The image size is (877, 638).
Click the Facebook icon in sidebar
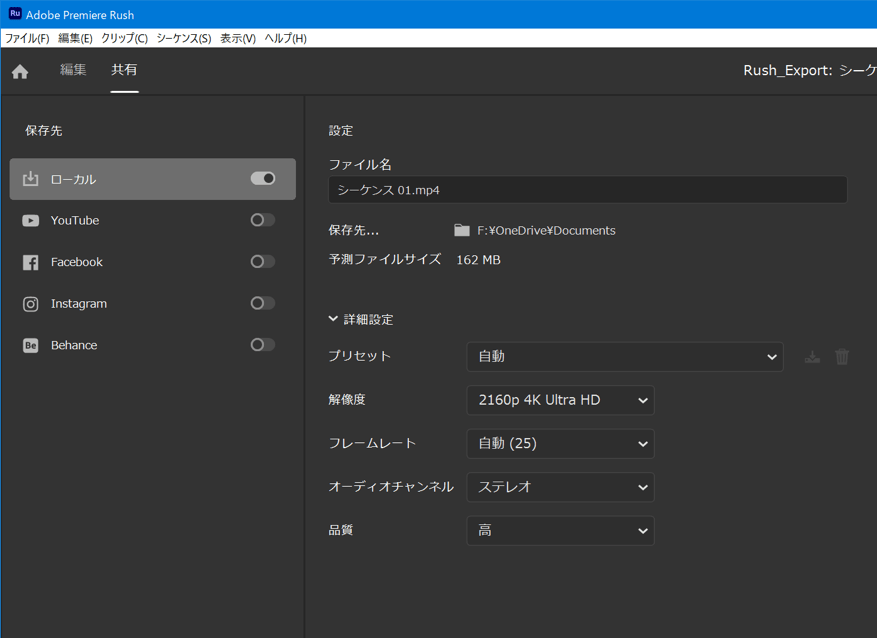click(x=31, y=262)
